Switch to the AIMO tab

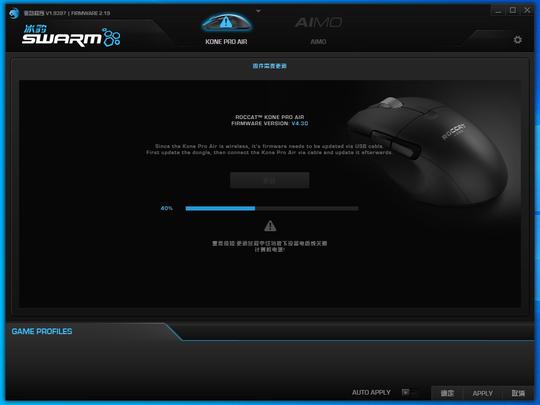(x=318, y=42)
